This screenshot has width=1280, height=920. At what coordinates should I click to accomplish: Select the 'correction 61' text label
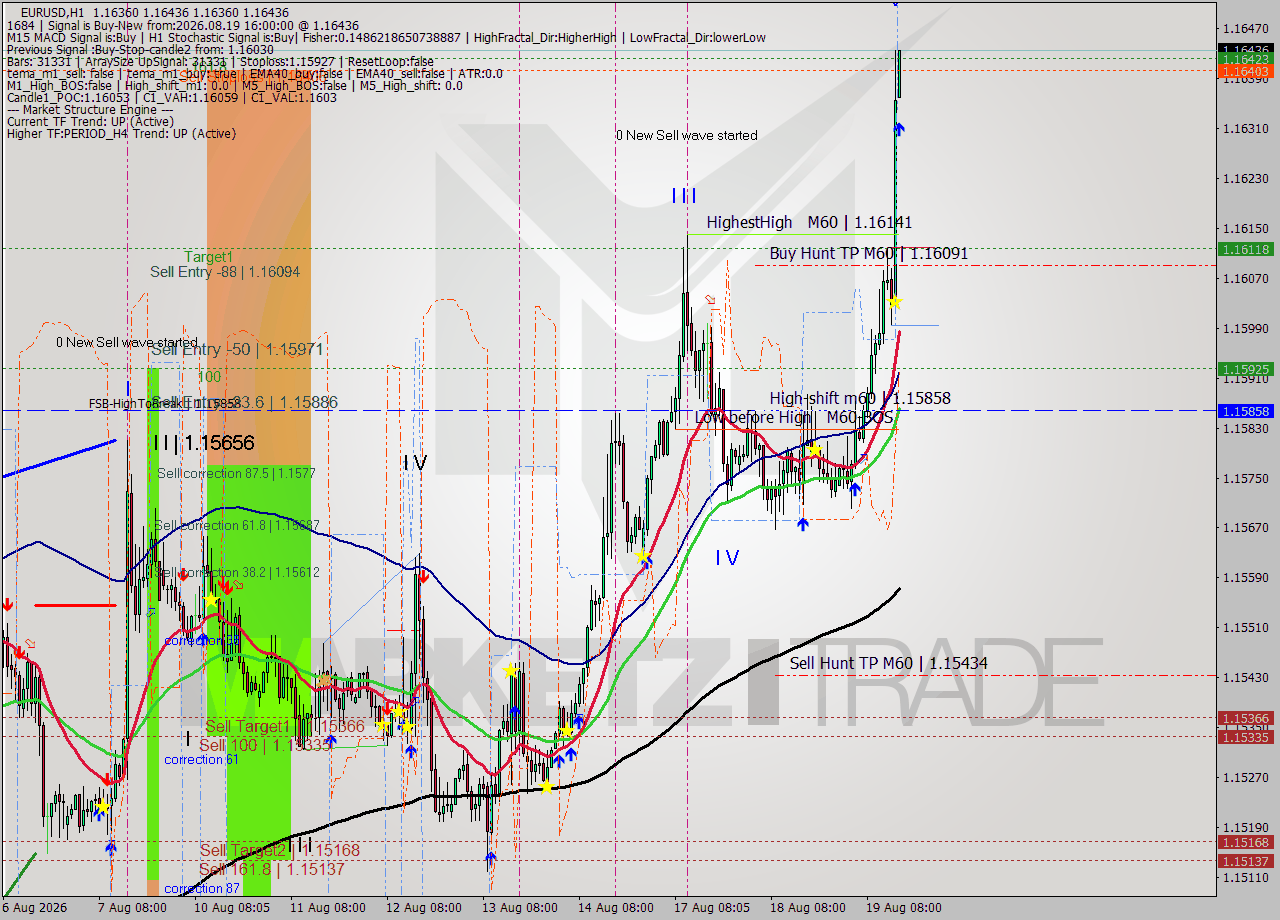click(201, 760)
